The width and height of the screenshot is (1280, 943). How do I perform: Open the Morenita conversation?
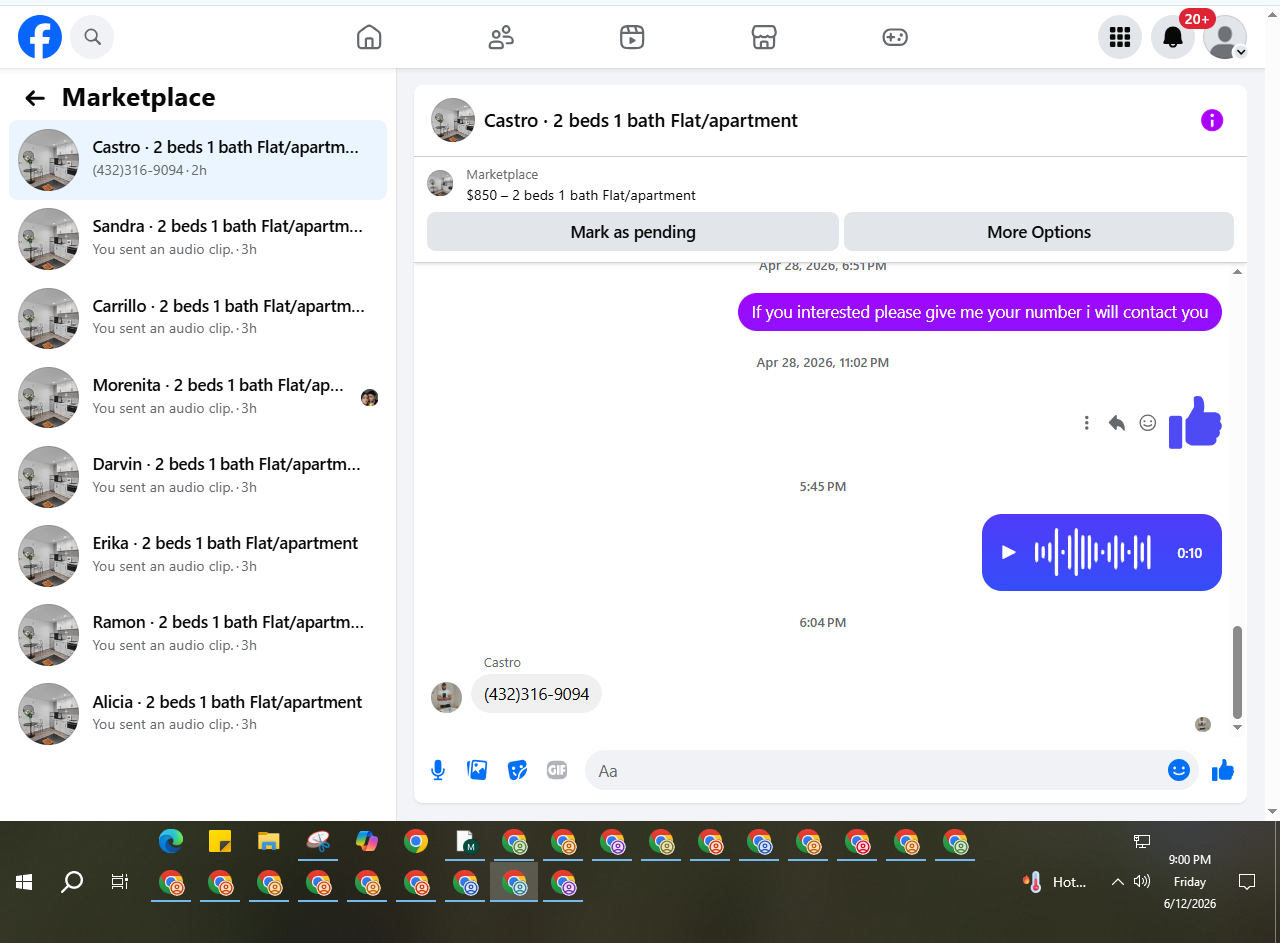(198, 397)
